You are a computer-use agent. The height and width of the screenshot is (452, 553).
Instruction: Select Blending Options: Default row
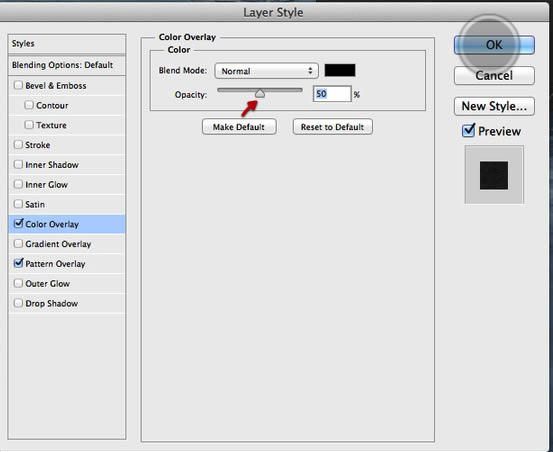click(x=67, y=65)
